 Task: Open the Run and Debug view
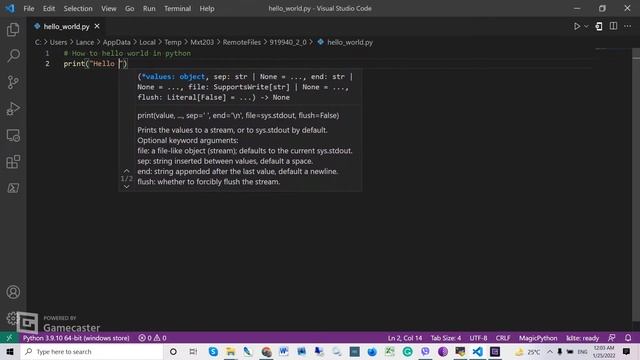point(13,109)
